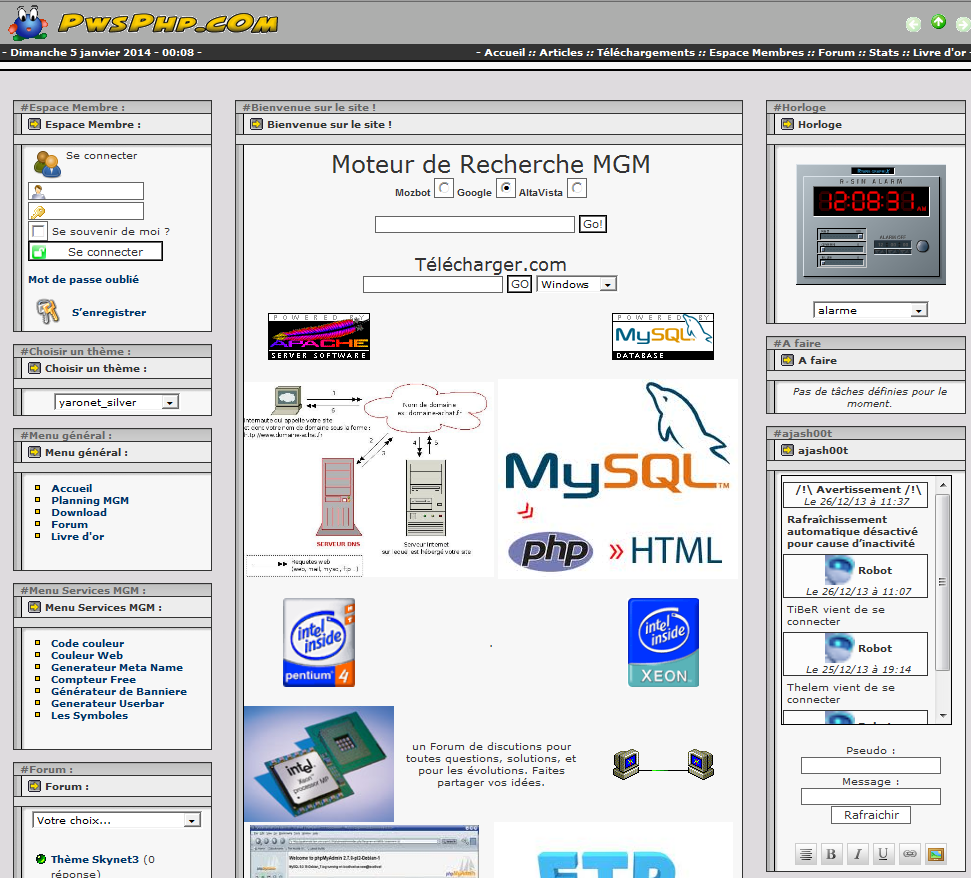The height and width of the screenshot is (878, 971).
Task: Click Robot avatar in 26/12/13 11:07 message
Action: [840, 570]
